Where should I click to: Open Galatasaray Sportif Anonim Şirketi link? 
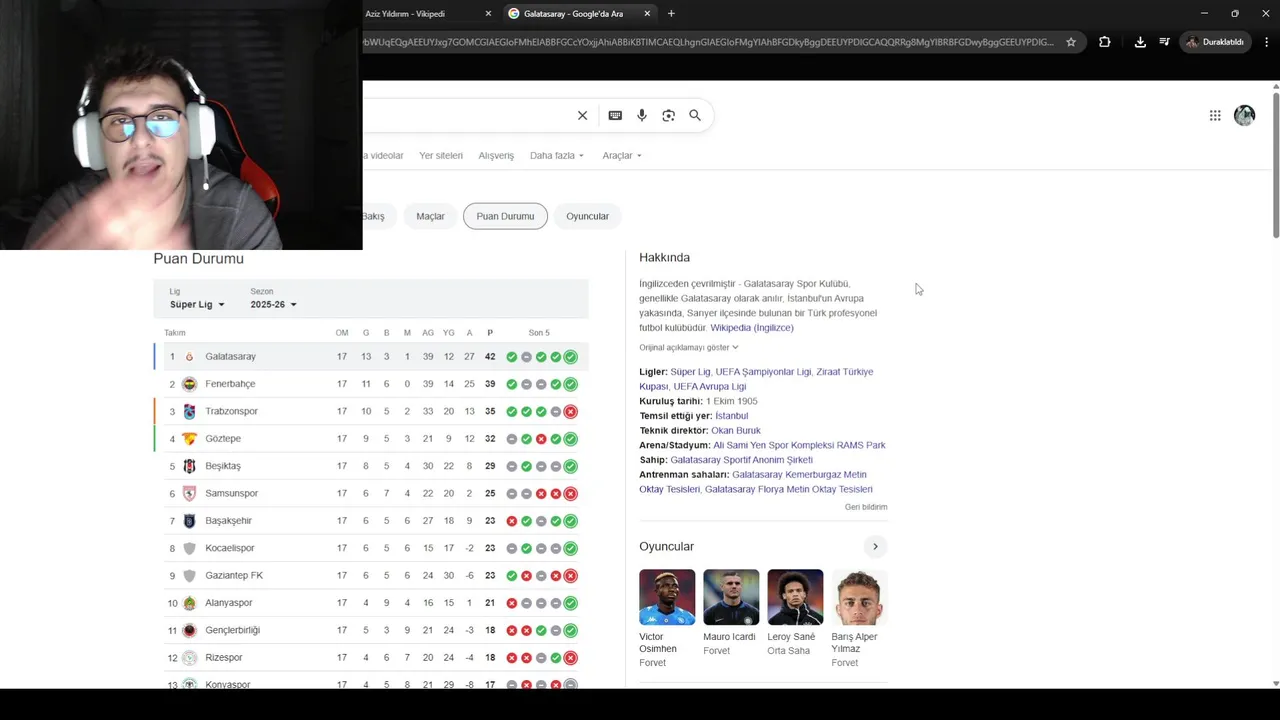pyautogui.click(x=741, y=460)
